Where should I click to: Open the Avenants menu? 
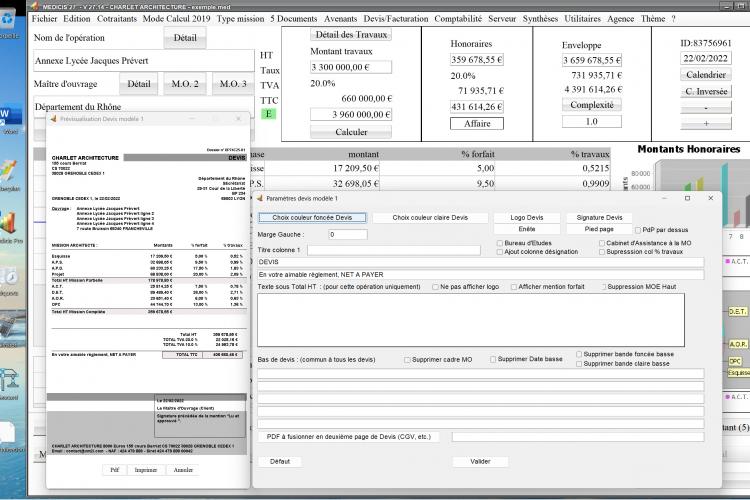click(340, 19)
